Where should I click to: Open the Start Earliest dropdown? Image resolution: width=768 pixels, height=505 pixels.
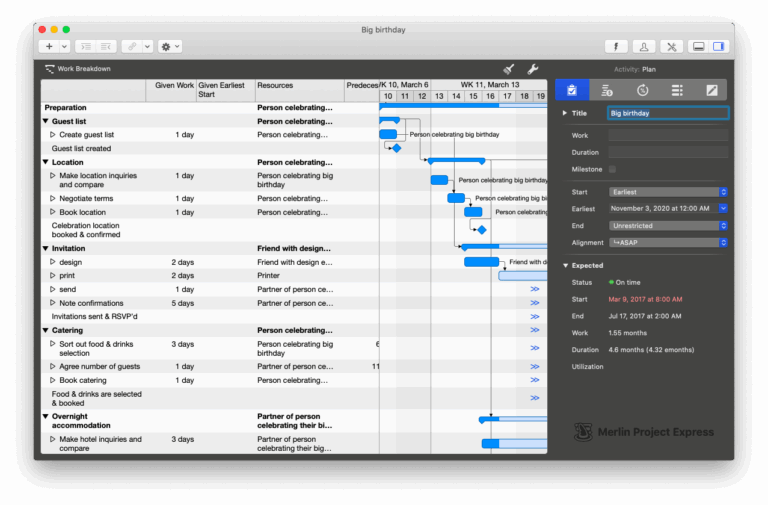(x=668, y=192)
